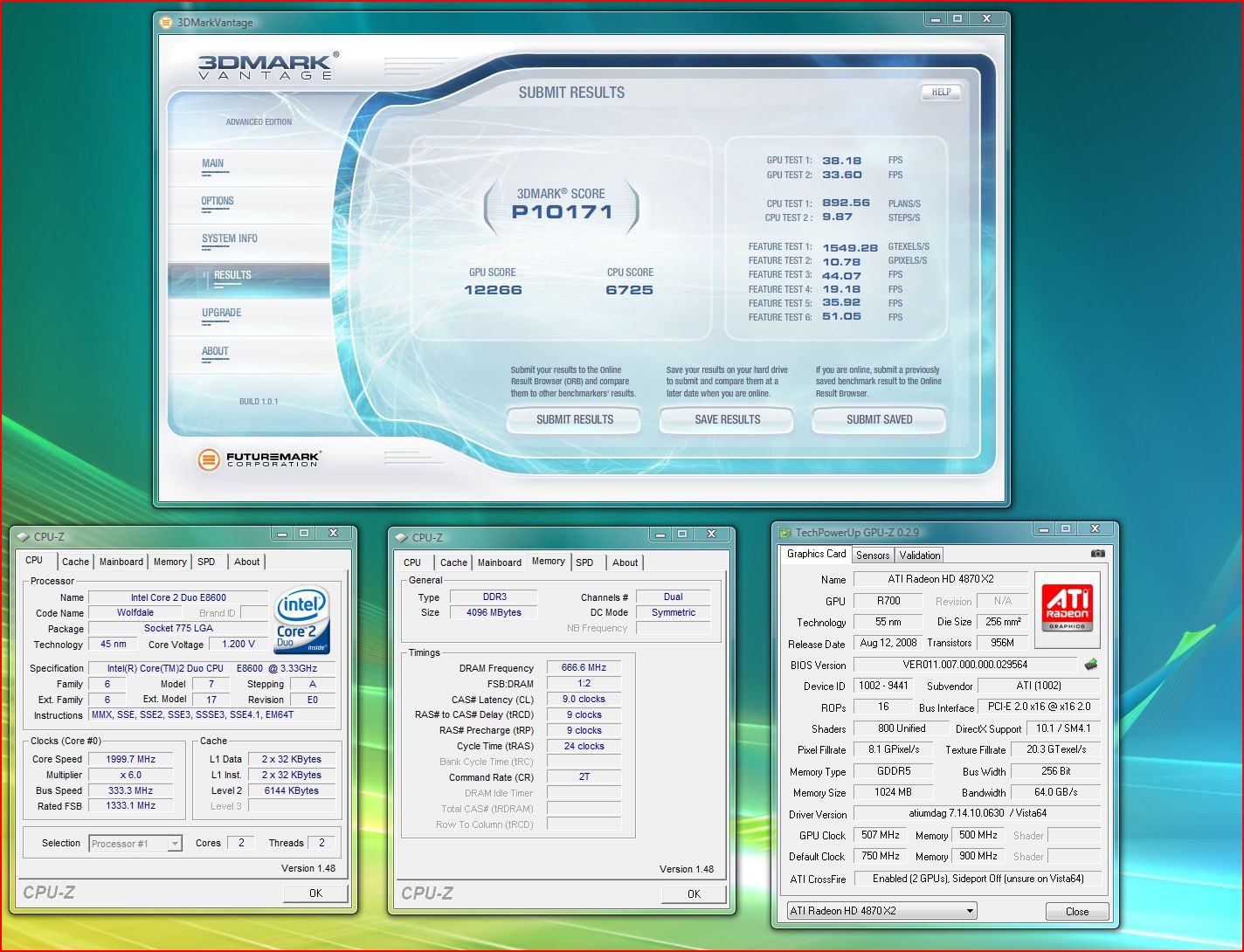Image resolution: width=1244 pixels, height=952 pixels.
Task: Click the FSB:DRAM value 1:2
Action: click(x=584, y=683)
